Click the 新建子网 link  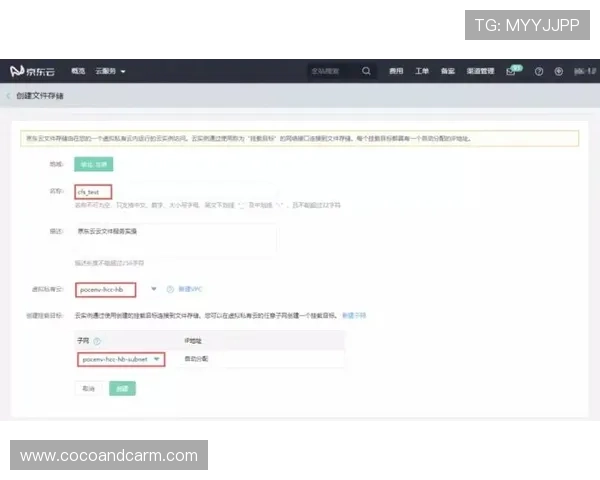[354, 315]
